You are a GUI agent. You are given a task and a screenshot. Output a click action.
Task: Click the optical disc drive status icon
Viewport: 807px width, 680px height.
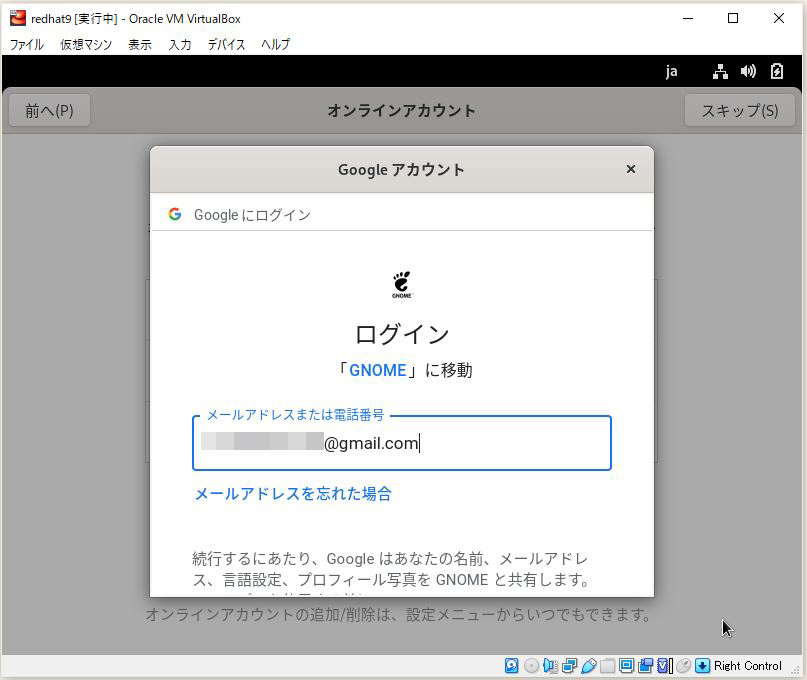(531, 666)
